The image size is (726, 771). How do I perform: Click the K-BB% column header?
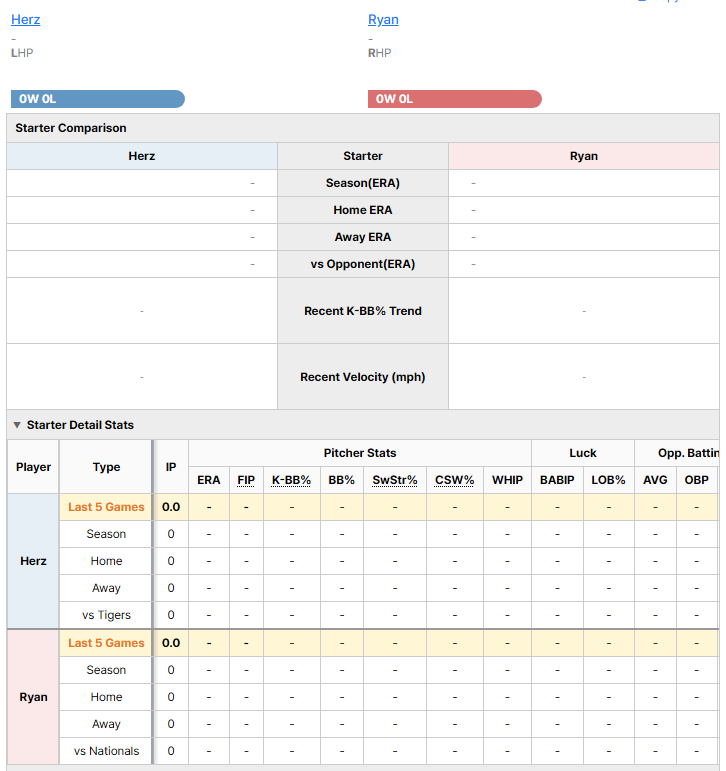[291, 480]
